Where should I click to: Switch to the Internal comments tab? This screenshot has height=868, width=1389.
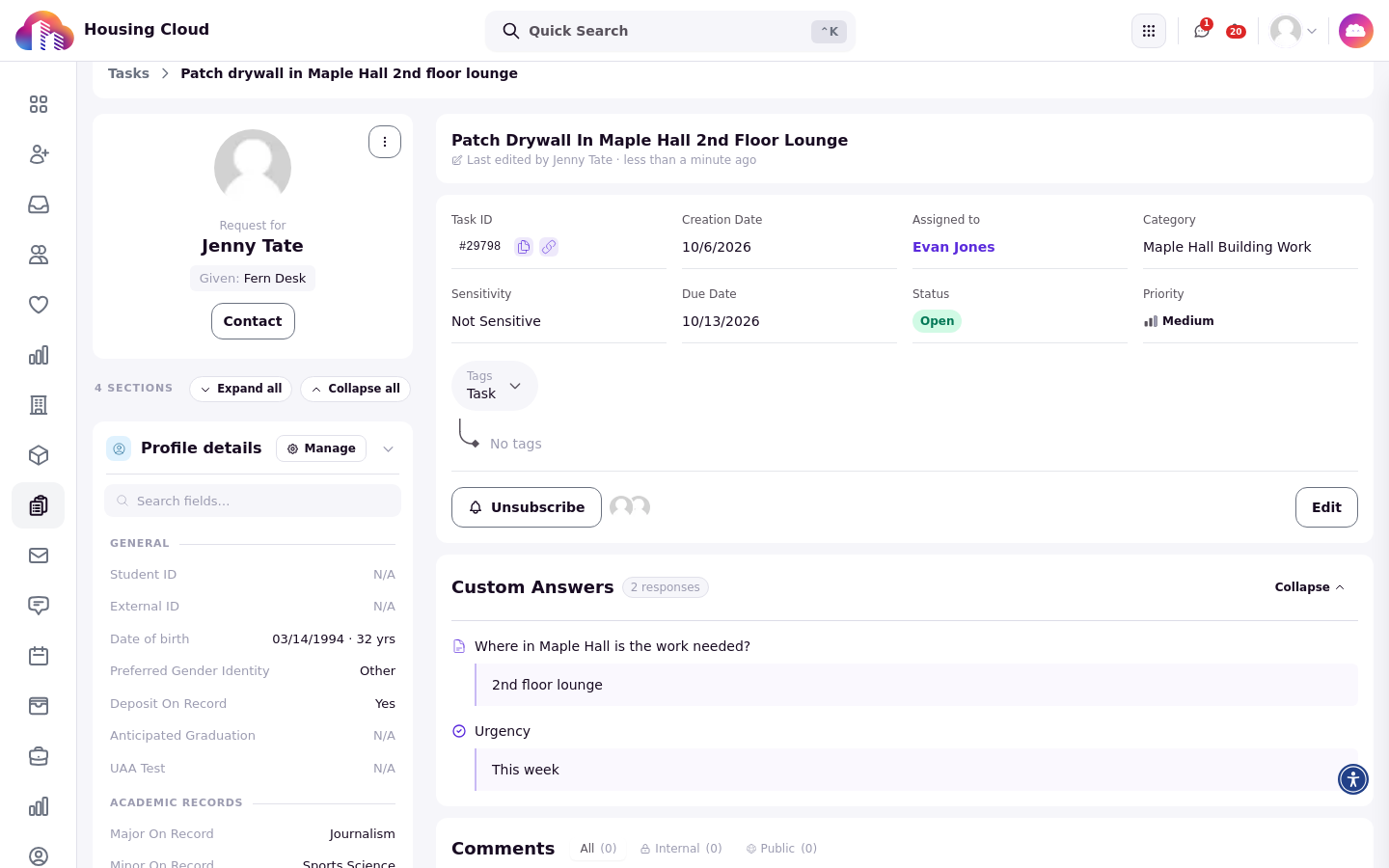tap(681, 849)
